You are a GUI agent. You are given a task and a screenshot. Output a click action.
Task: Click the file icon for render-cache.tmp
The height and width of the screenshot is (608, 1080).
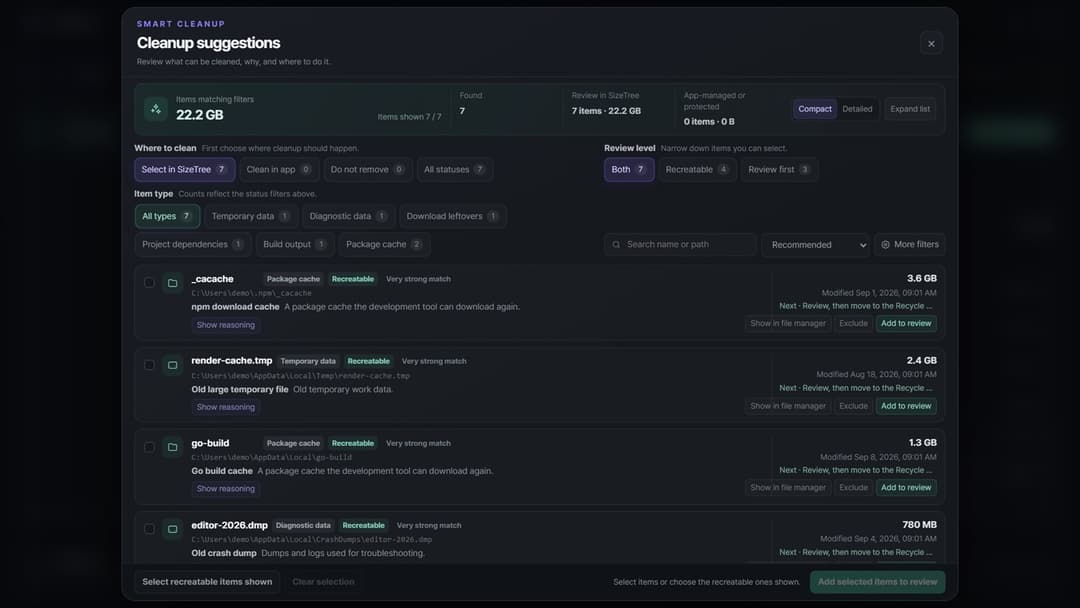pyautogui.click(x=173, y=365)
